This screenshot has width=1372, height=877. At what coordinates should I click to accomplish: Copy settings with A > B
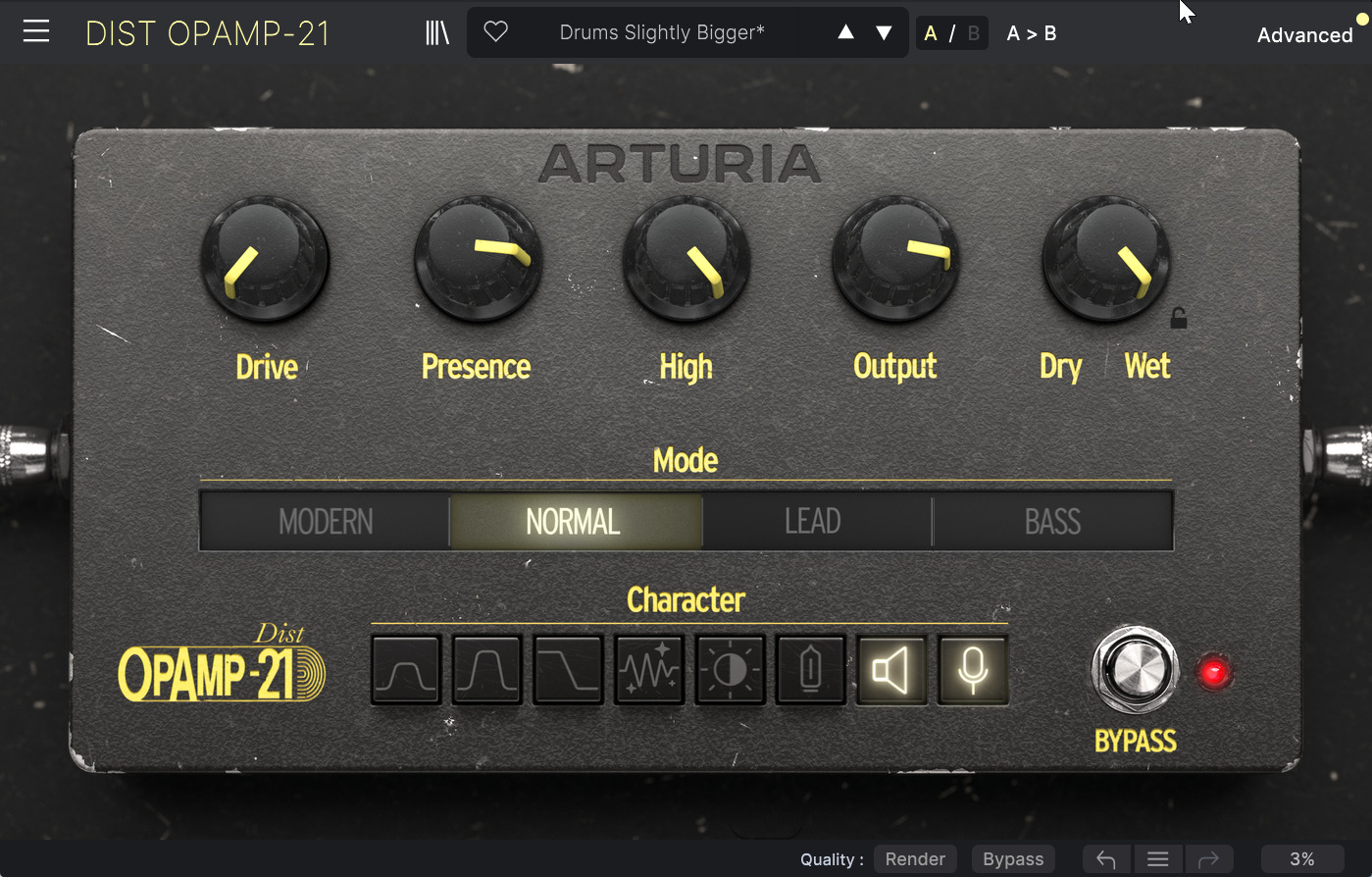1032,33
